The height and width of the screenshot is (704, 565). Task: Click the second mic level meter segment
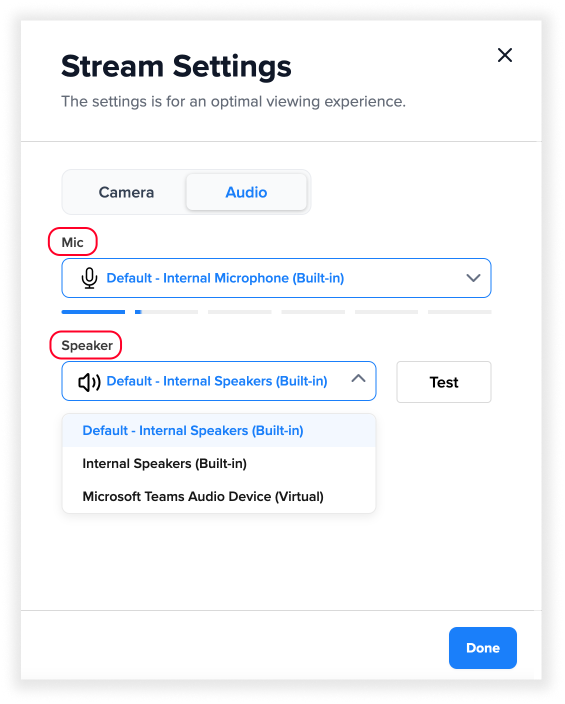[x=166, y=312]
